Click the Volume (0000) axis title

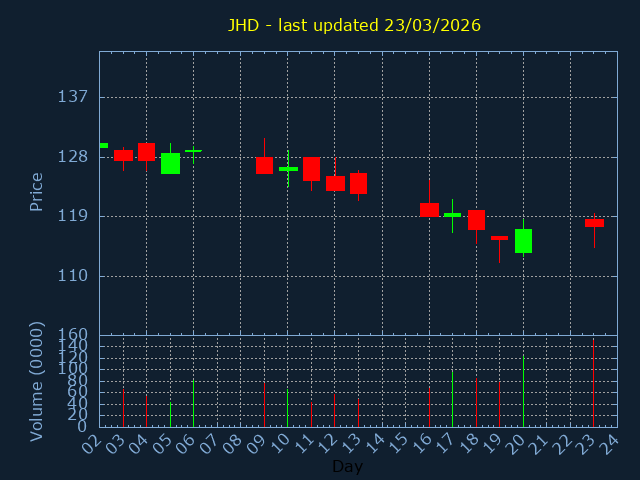(x=37, y=381)
